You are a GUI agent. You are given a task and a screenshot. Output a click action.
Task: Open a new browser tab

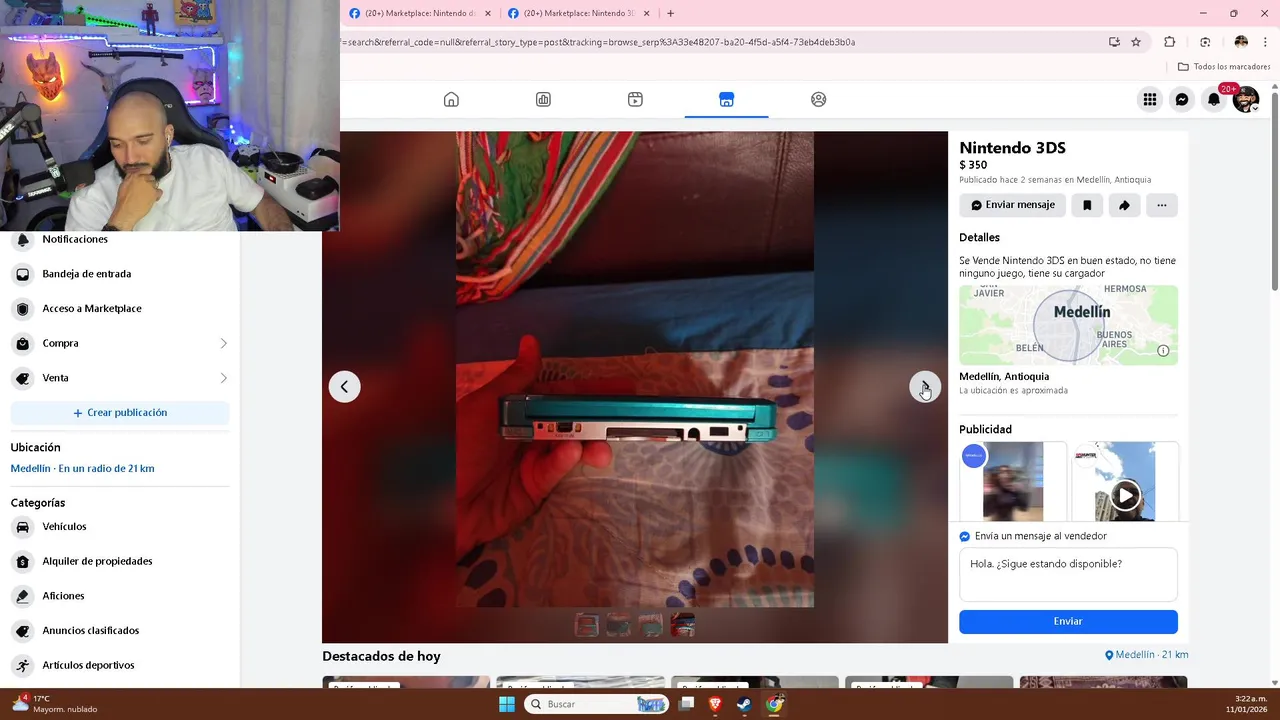click(670, 13)
